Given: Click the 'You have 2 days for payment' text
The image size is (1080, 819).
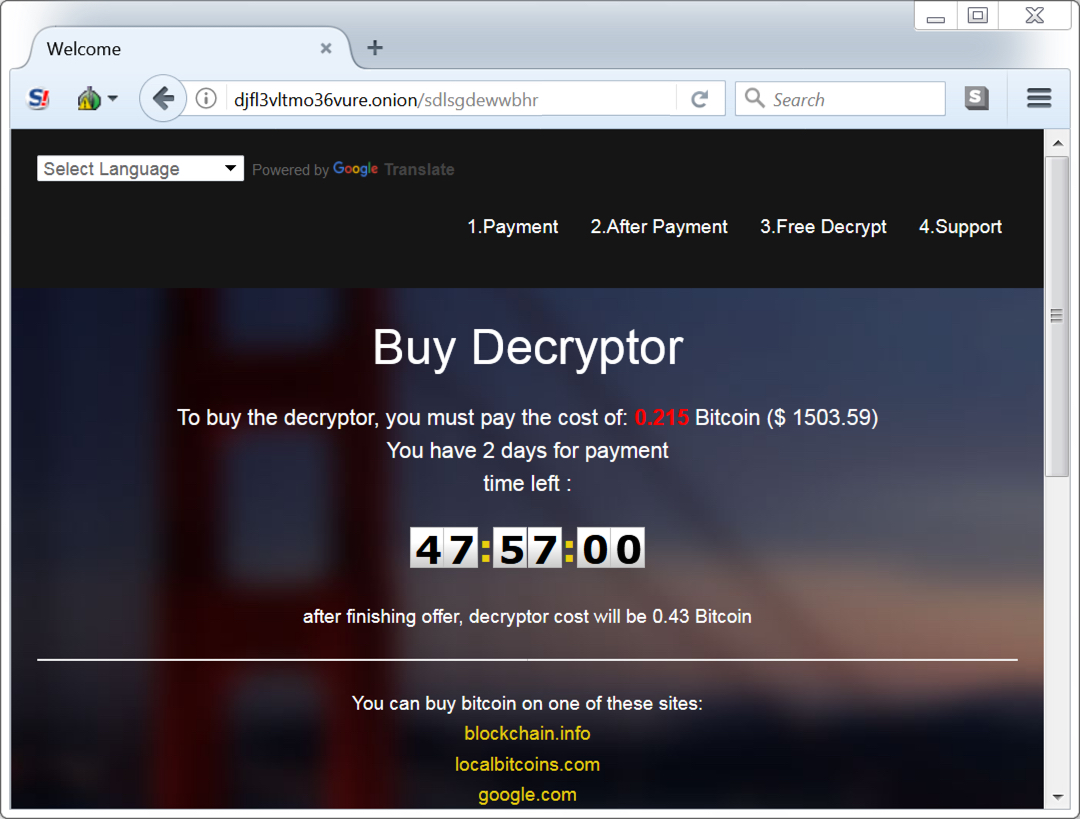Looking at the screenshot, I should (527, 450).
